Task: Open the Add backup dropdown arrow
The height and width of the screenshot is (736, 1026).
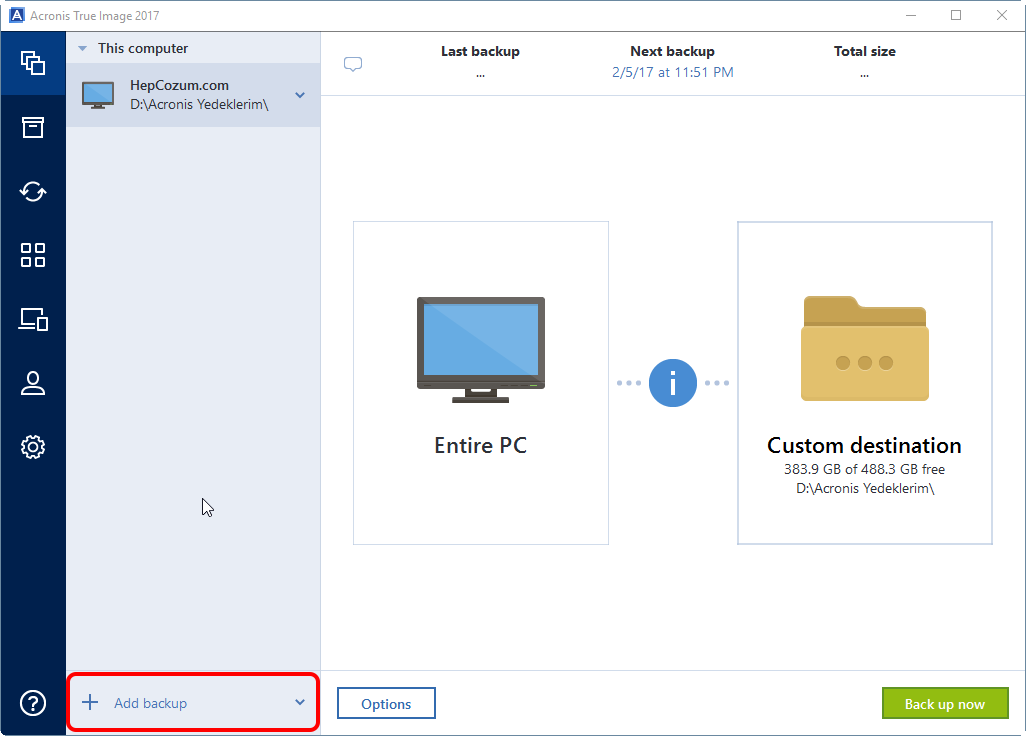Action: tap(300, 703)
